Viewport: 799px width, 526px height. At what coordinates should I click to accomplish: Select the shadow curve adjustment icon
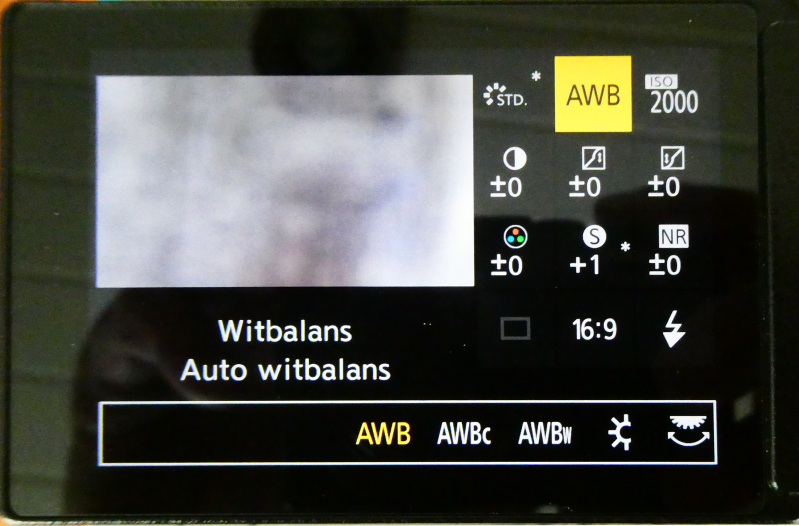pos(672,159)
